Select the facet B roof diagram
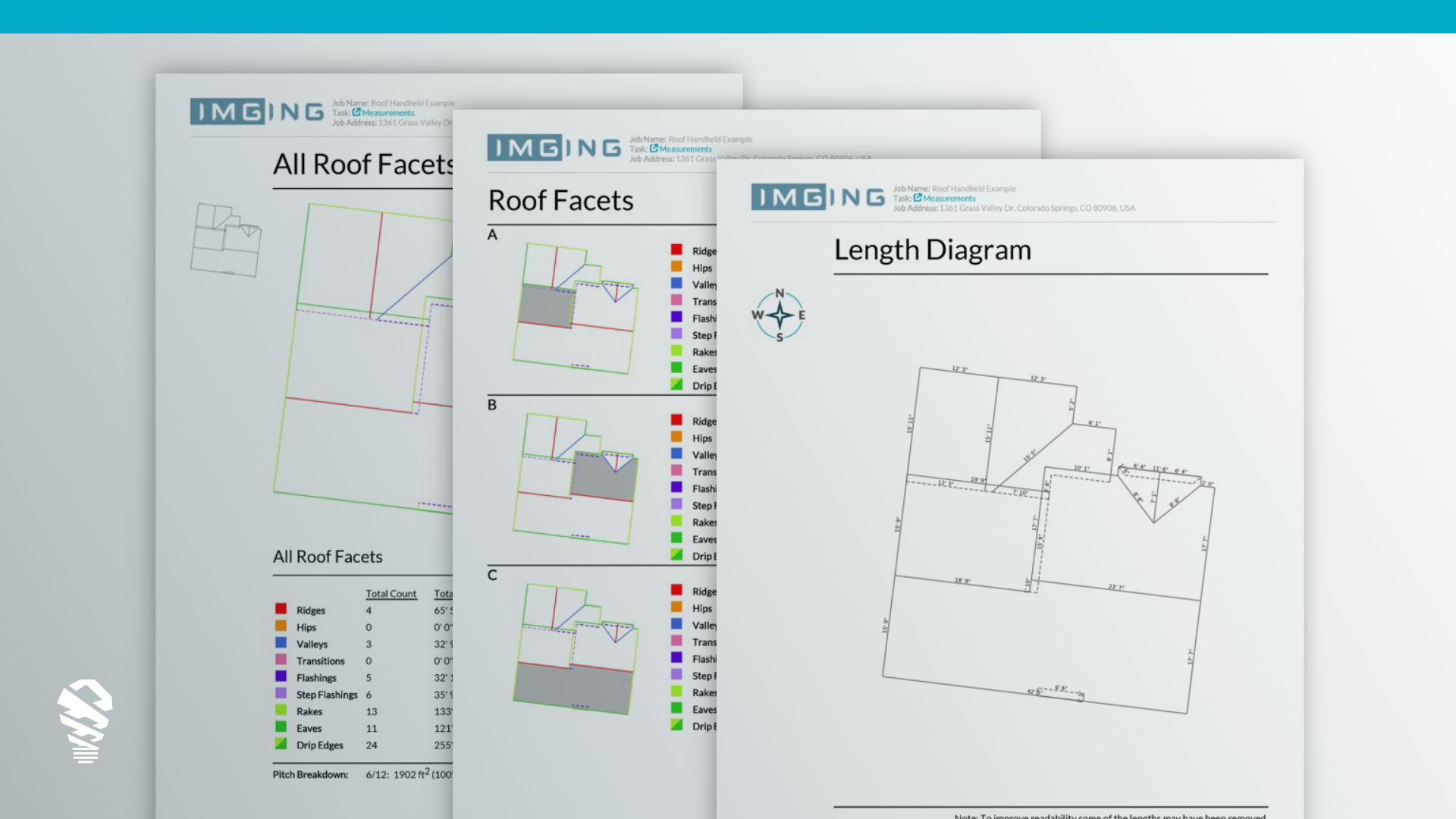The image size is (1456, 819). (x=576, y=479)
